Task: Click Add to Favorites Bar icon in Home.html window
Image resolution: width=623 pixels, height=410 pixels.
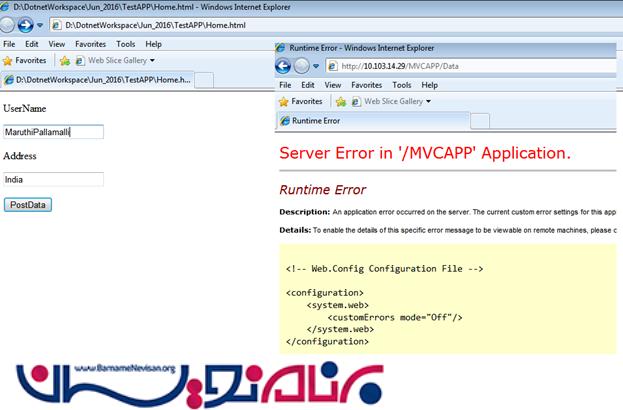Action: [65, 61]
